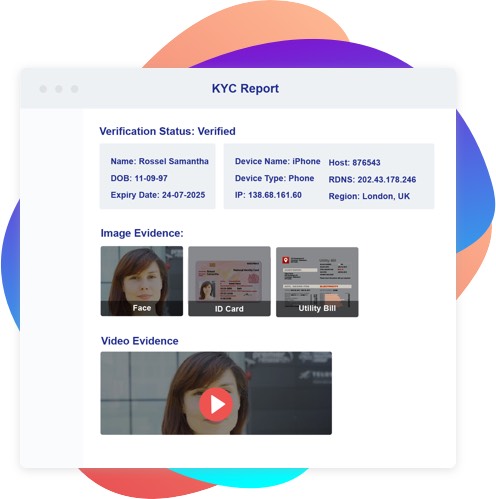Viewport: 496px width, 499px height.
Task: Click the middle gray window control dot
Action: (x=59, y=89)
